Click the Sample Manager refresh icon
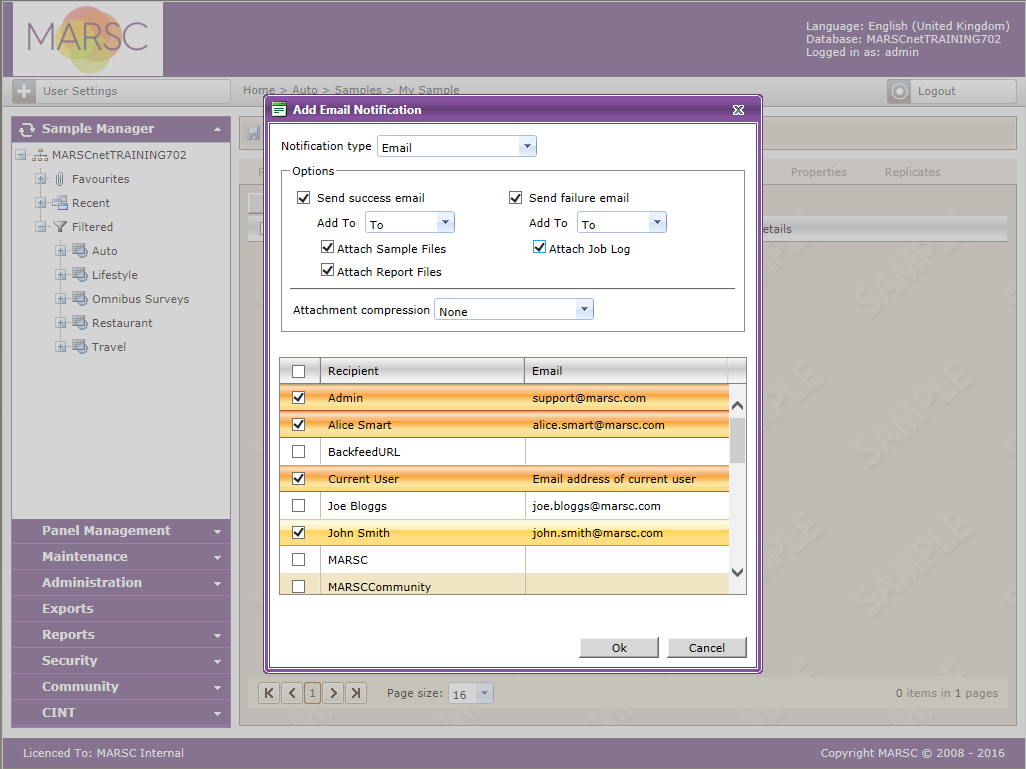 27,130
